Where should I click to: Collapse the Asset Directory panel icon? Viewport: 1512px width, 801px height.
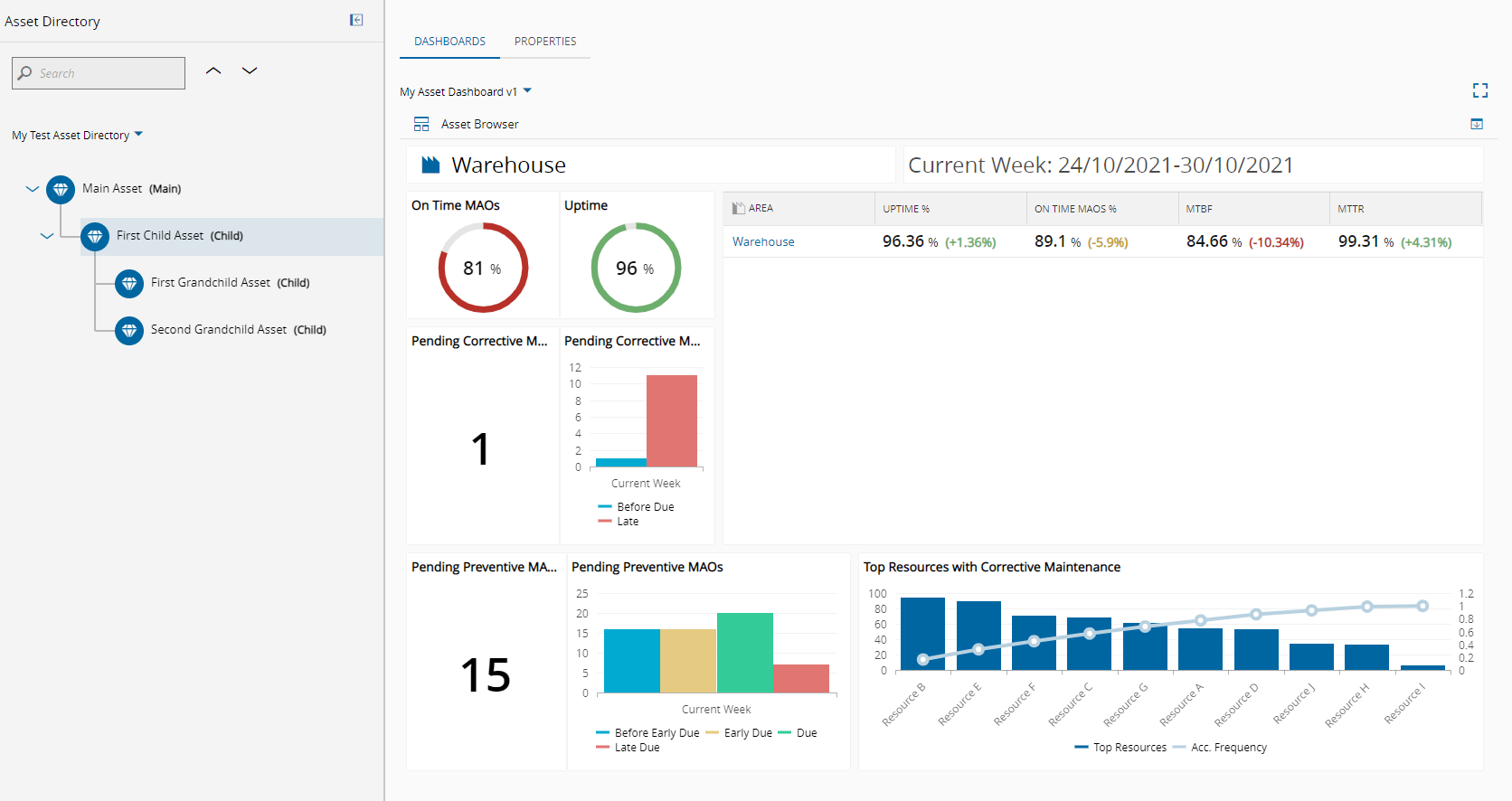coord(356,20)
